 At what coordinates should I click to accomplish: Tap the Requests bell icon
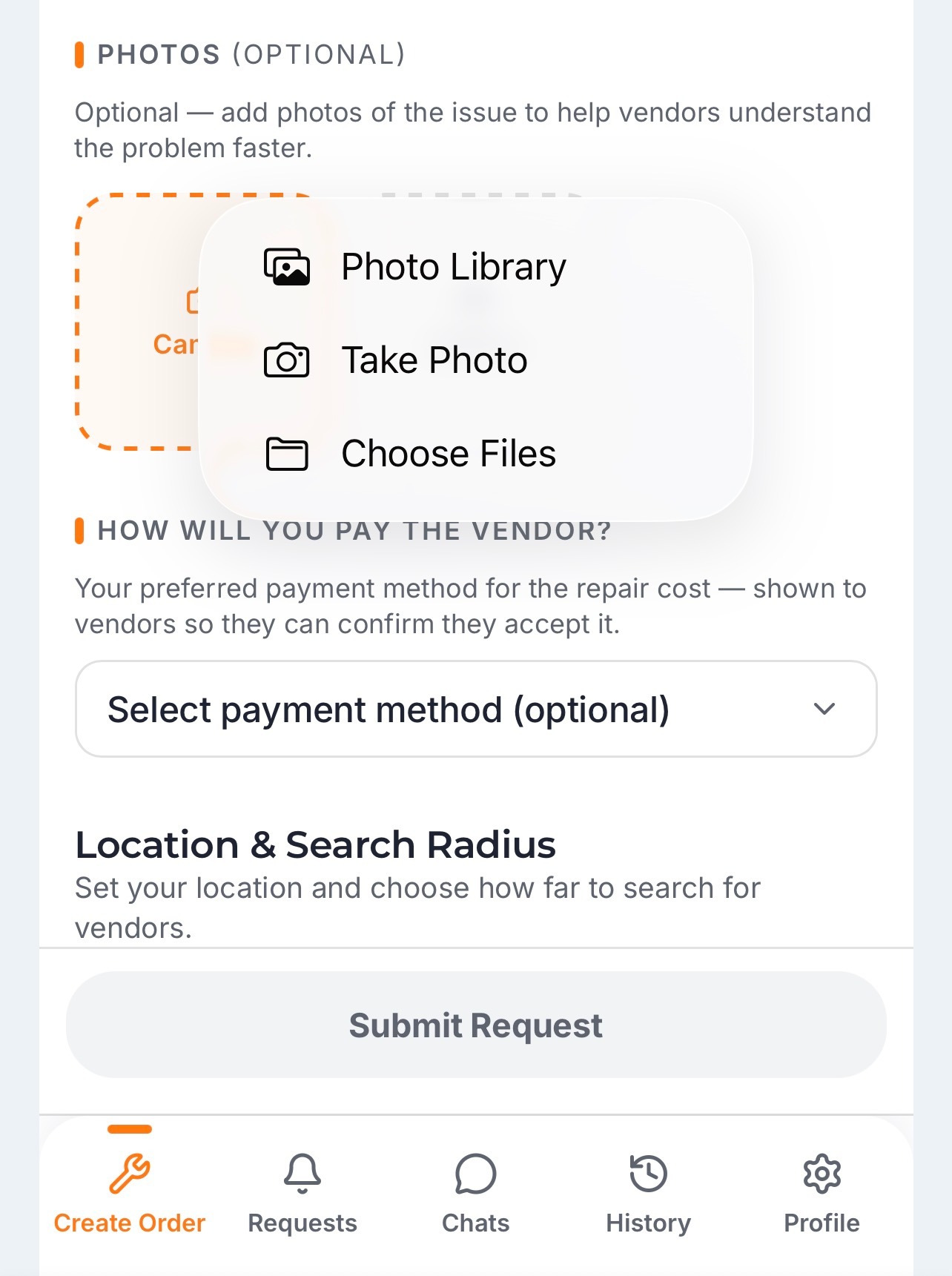click(303, 1174)
